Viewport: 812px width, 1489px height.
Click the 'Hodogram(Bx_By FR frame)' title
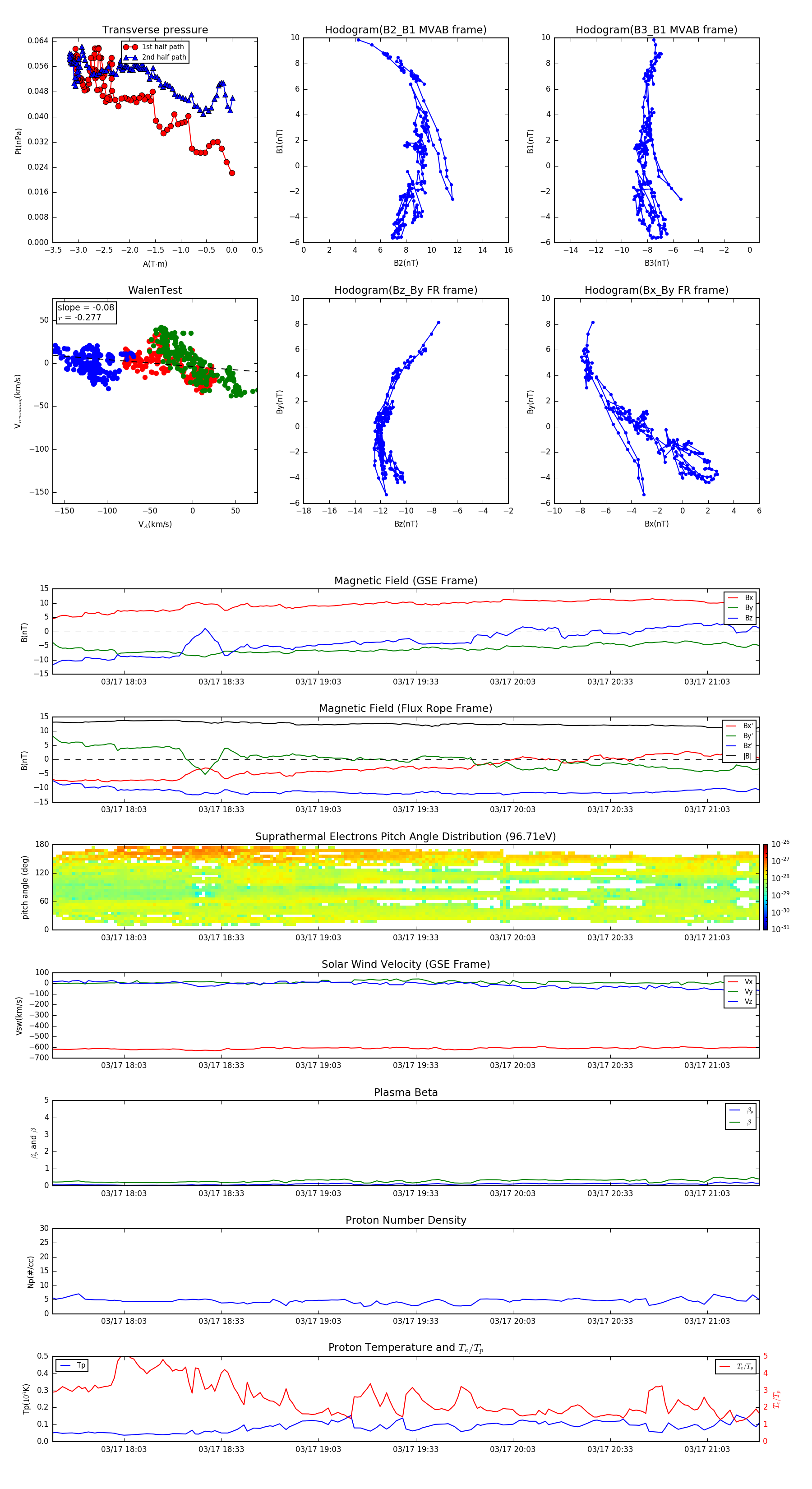656,290
